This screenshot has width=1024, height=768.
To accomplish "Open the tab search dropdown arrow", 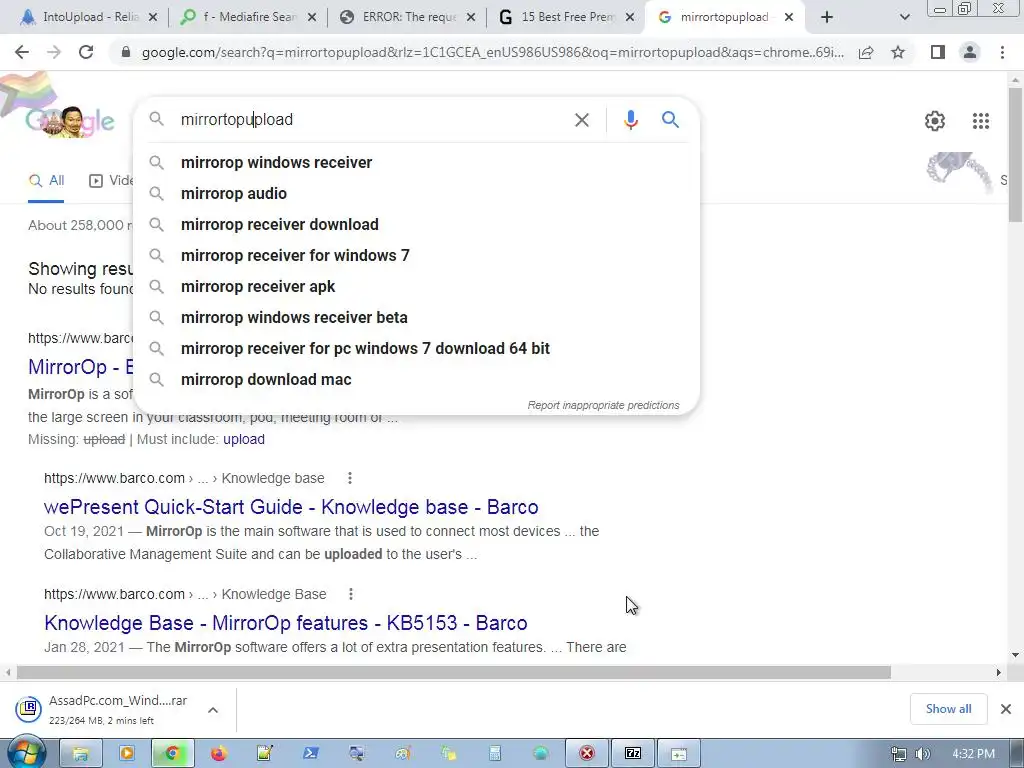I will (904, 17).
